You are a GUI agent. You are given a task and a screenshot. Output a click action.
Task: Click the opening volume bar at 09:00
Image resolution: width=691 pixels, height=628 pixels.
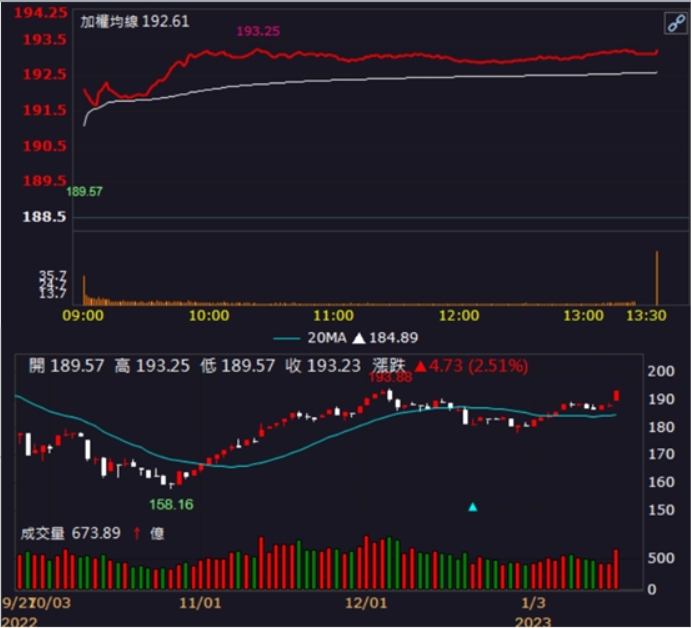pos(84,290)
